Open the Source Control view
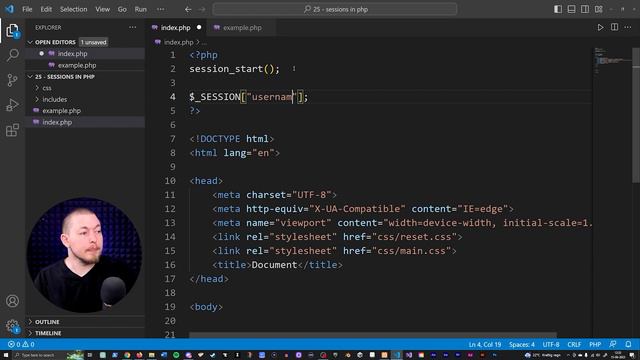Screen dimensions: 640x360 pyautogui.click(x=12, y=80)
